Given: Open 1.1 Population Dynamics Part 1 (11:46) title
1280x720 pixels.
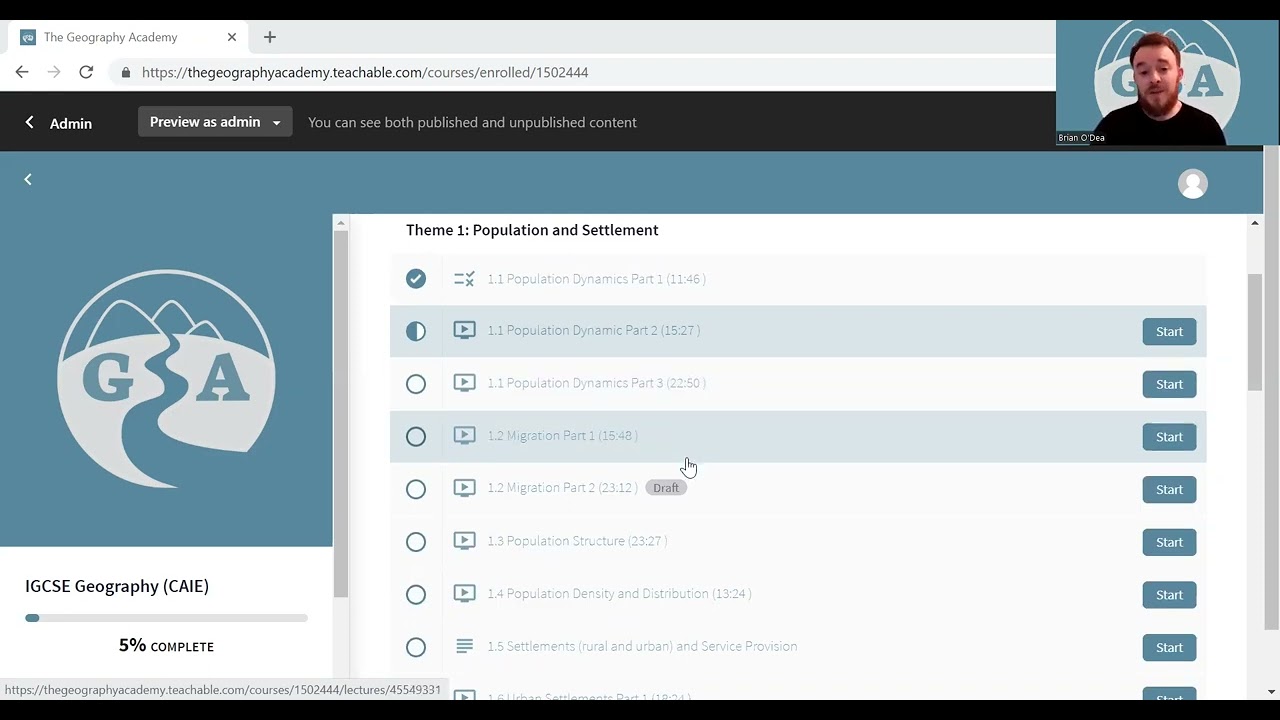Looking at the screenshot, I should point(596,279).
